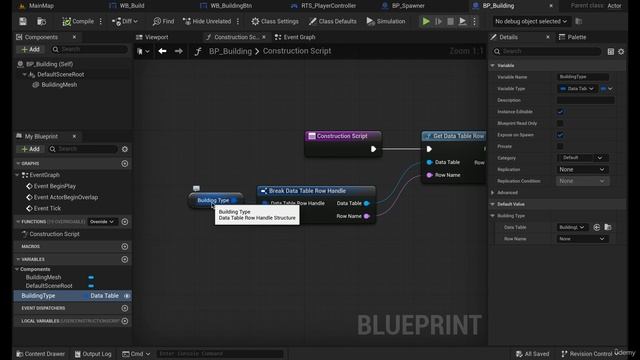The image size is (640, 360).
Task: Add a new component
Action: pyautogui.click(x=31, y=49)
